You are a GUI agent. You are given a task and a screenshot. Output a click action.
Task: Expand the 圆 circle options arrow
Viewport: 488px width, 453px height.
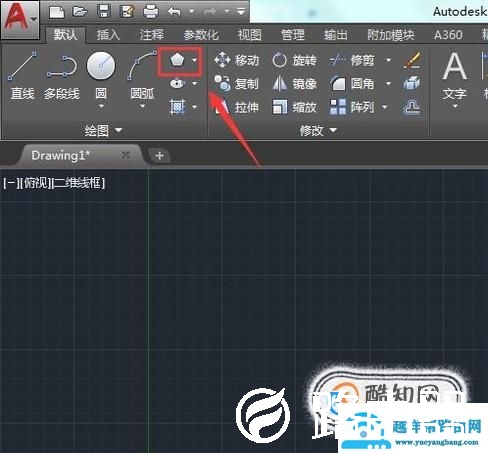point(101,107)
